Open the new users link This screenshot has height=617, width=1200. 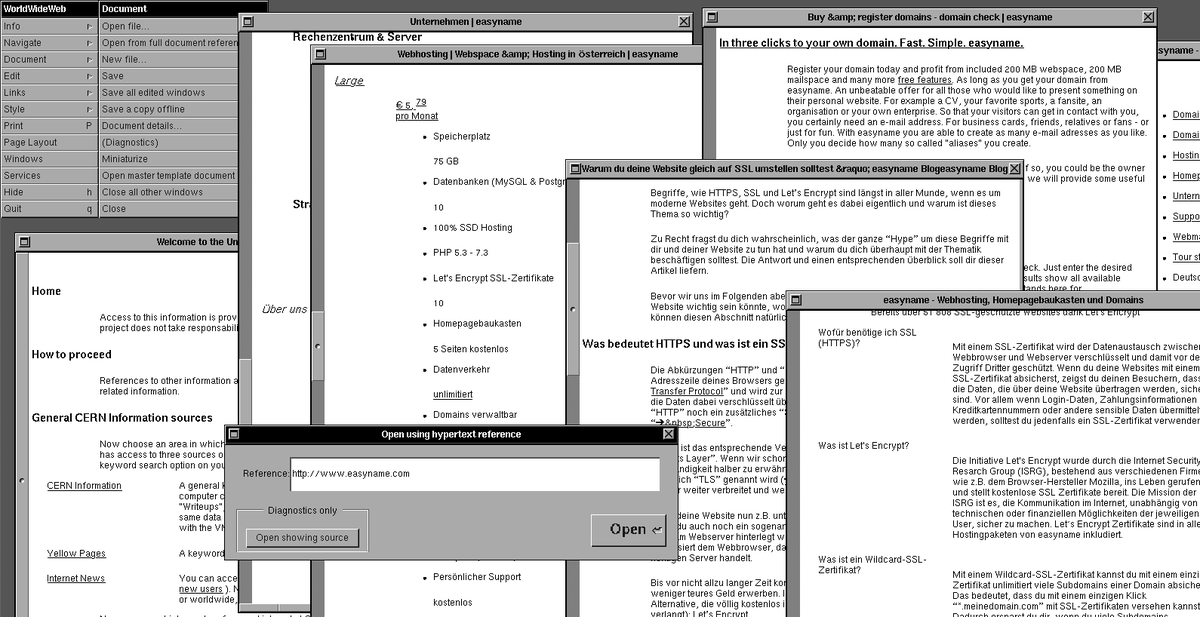(203, 590)
